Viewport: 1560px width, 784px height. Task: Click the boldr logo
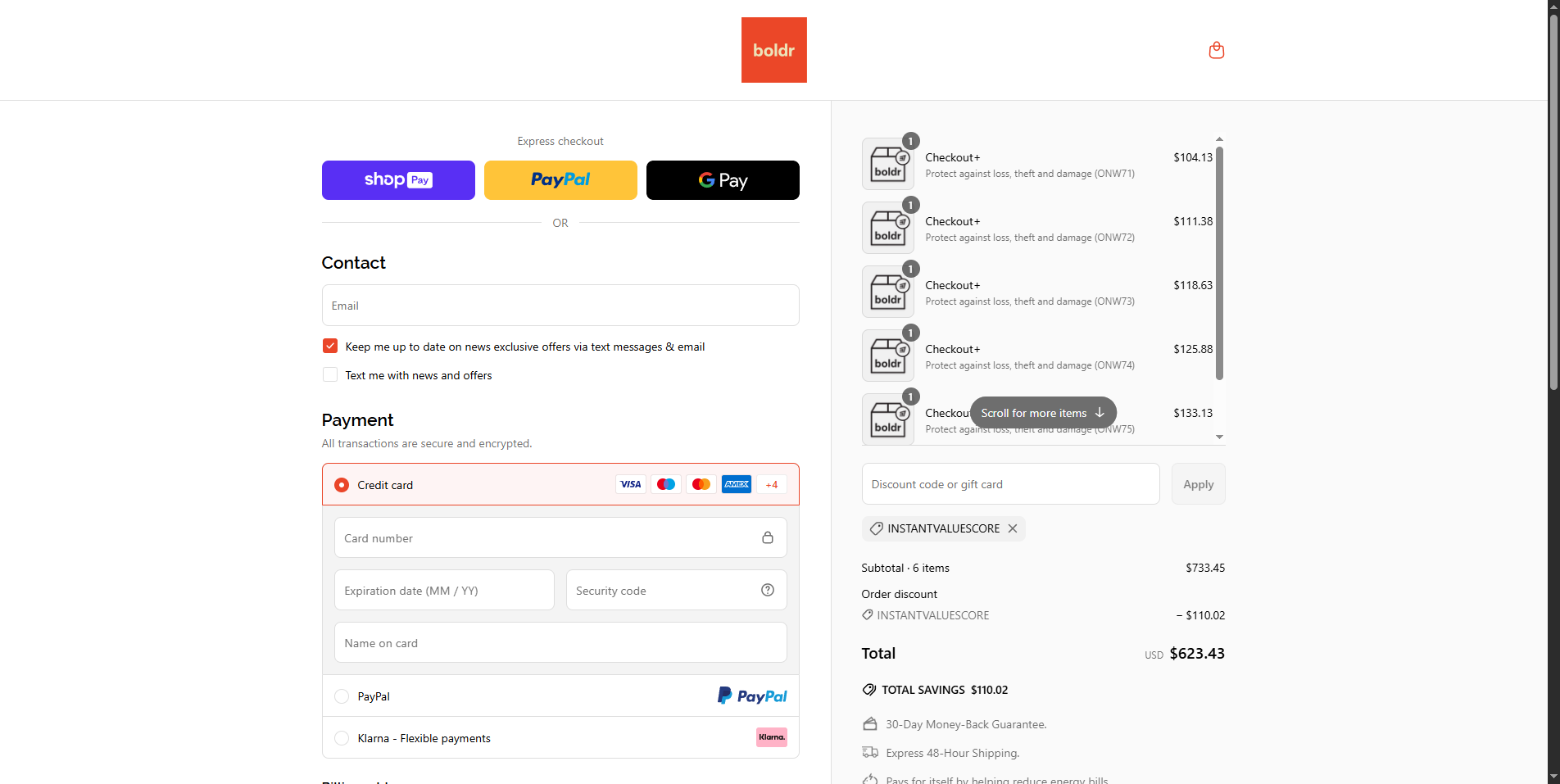773,49
